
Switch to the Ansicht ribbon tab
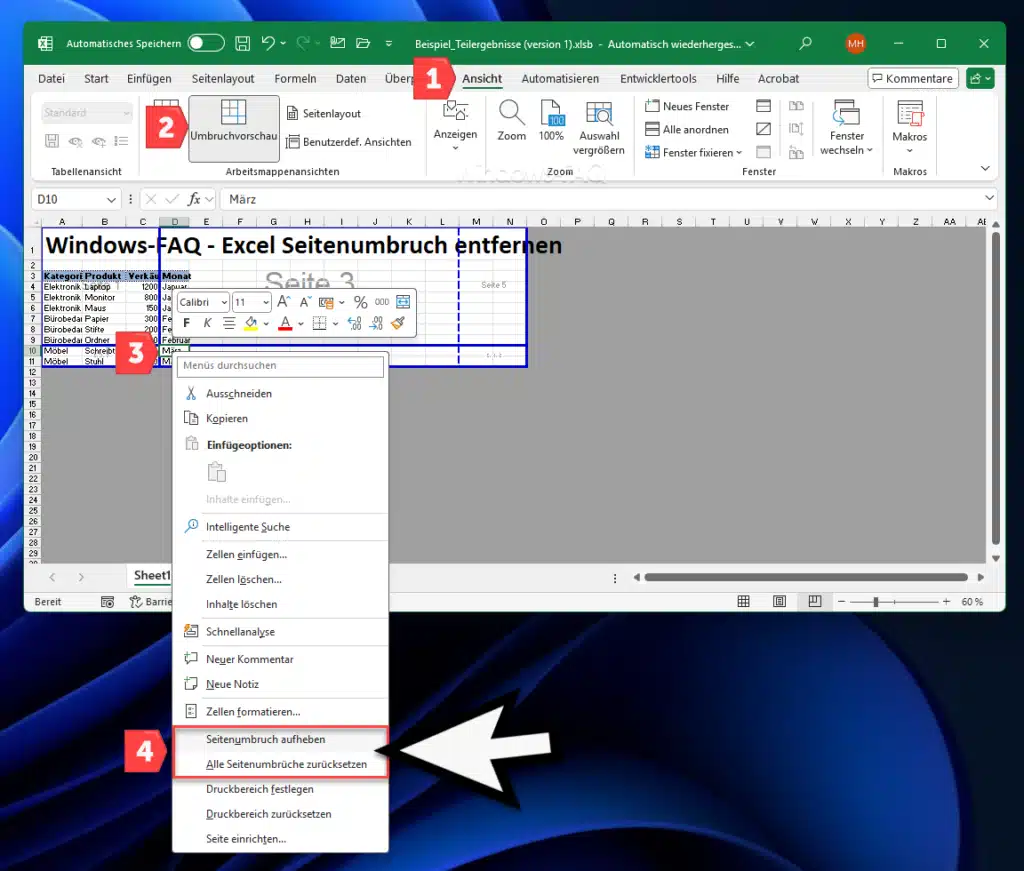click(482, 78)
